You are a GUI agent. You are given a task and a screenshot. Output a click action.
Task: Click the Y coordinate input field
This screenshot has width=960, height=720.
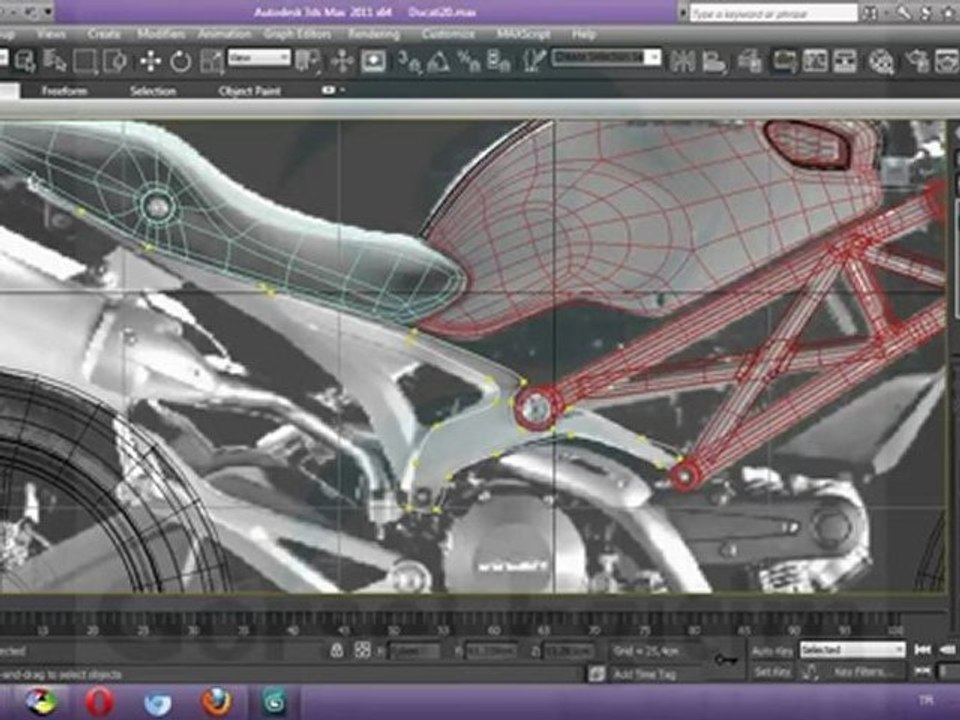(x=491, y=651)
